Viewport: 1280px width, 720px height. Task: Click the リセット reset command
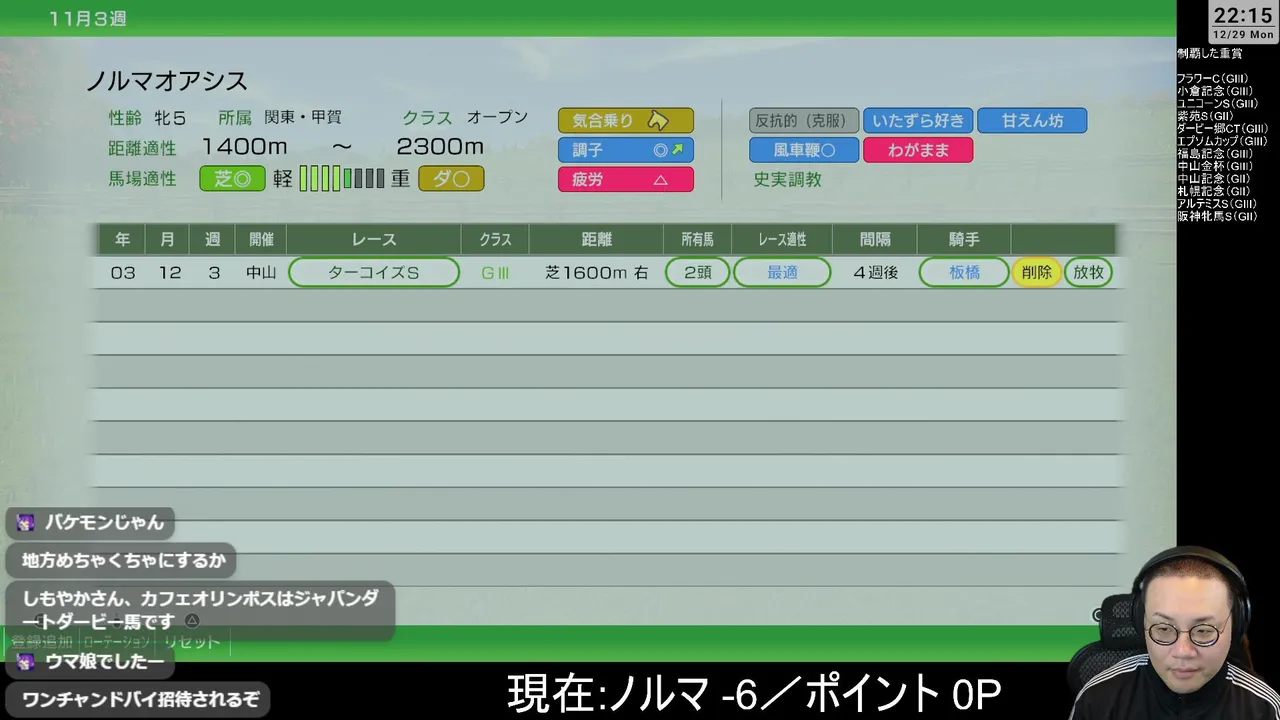click(x=191, y=642)
